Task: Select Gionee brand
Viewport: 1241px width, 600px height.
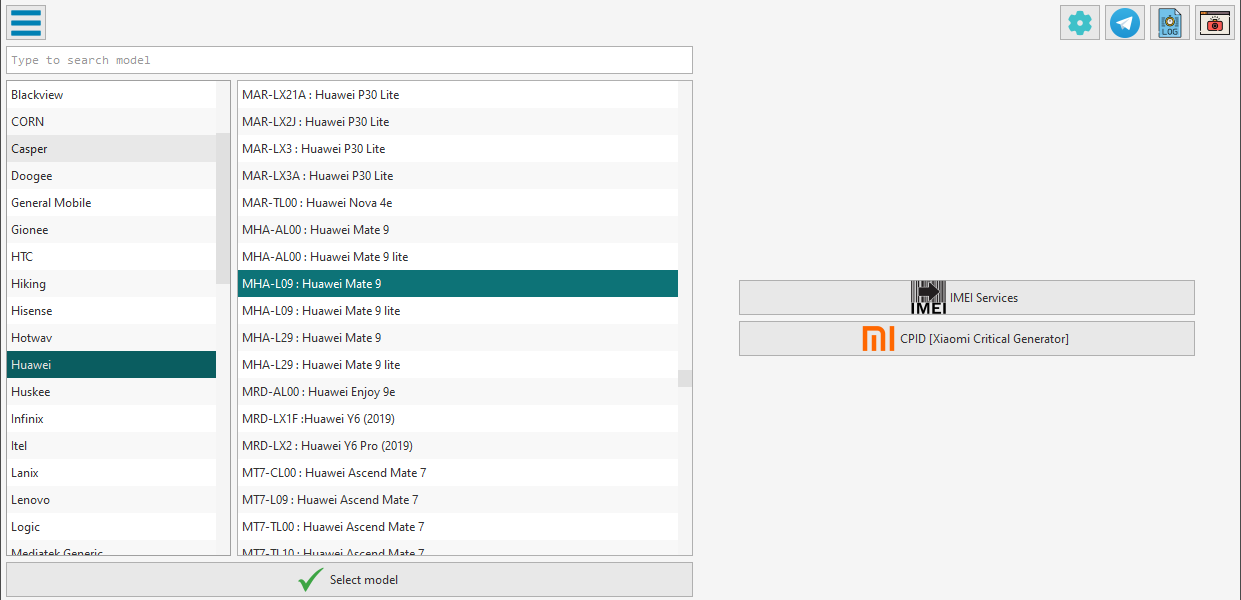Action: point(111,230)
